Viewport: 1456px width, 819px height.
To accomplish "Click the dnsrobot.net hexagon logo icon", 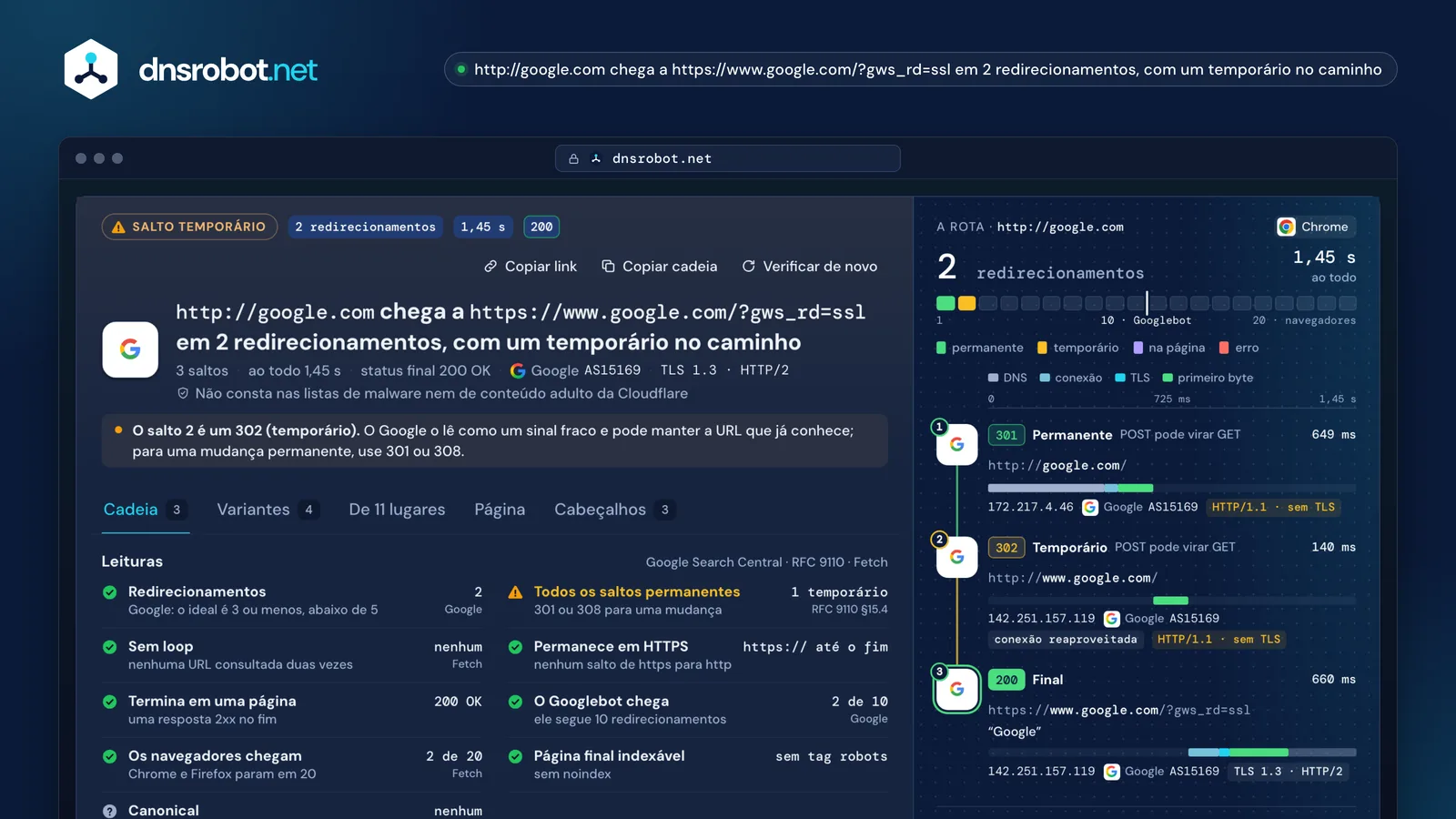I will [x=91, y=69].
